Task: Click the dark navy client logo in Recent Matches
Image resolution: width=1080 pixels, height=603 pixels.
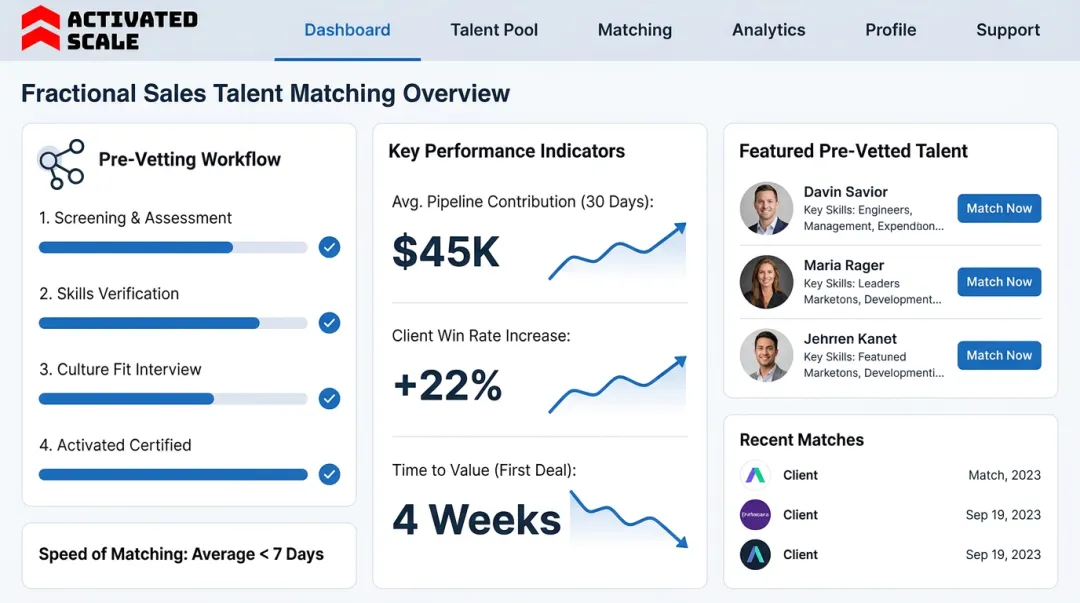Action: coord(755,555)
